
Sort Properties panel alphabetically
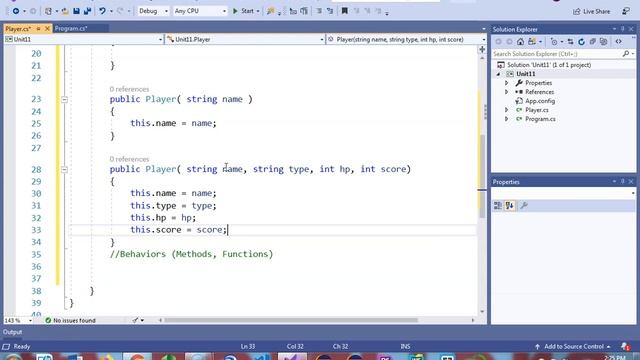509,206
